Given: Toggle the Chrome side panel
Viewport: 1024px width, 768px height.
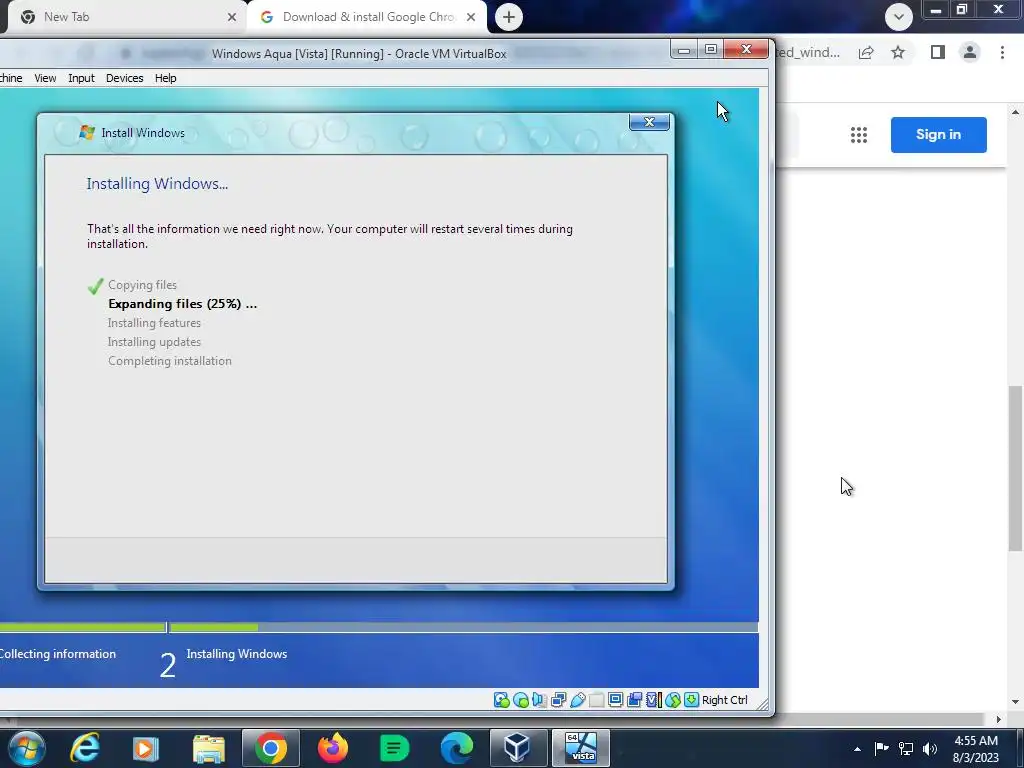Looking at the screenshot, I should click(937, 52).
